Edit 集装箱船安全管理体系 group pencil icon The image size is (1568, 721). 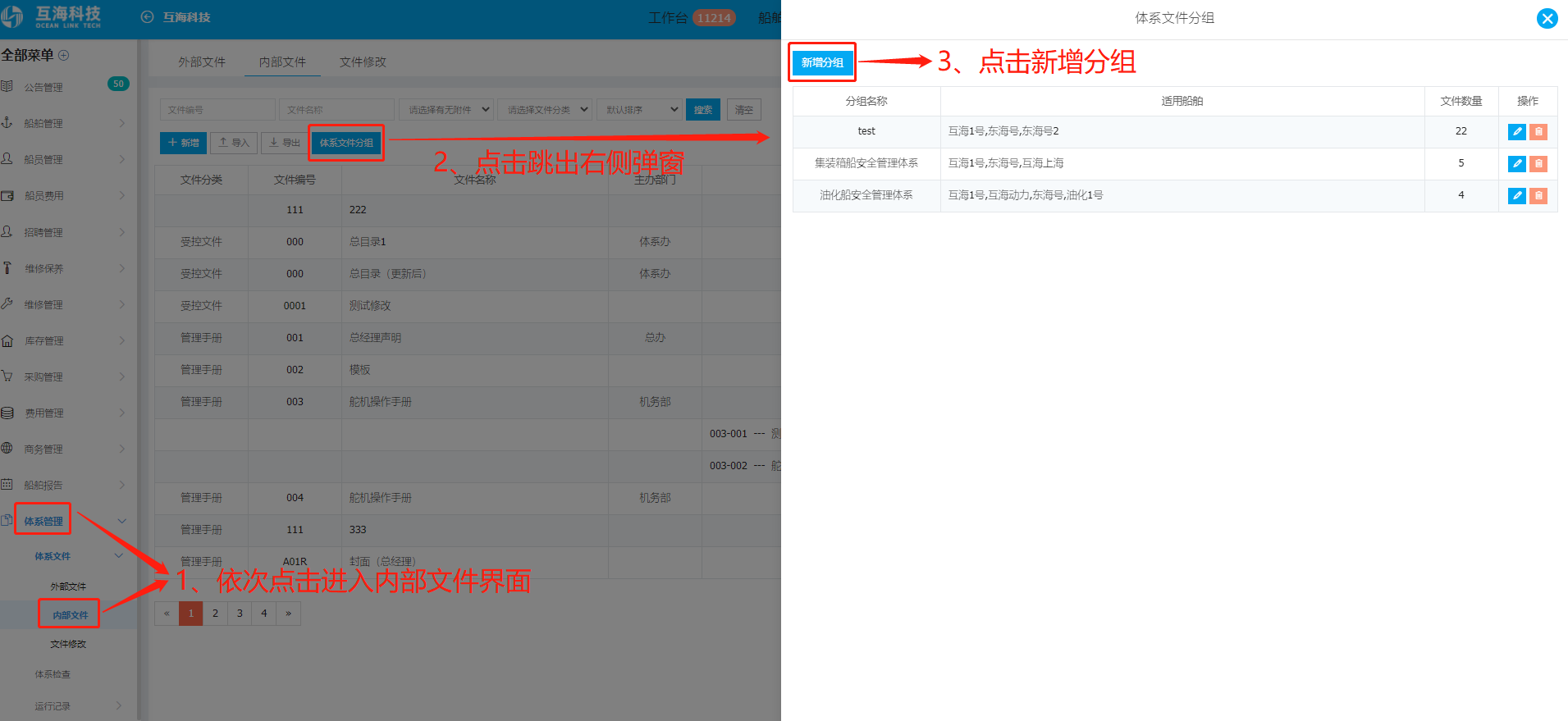click(x=1516, y=164)
